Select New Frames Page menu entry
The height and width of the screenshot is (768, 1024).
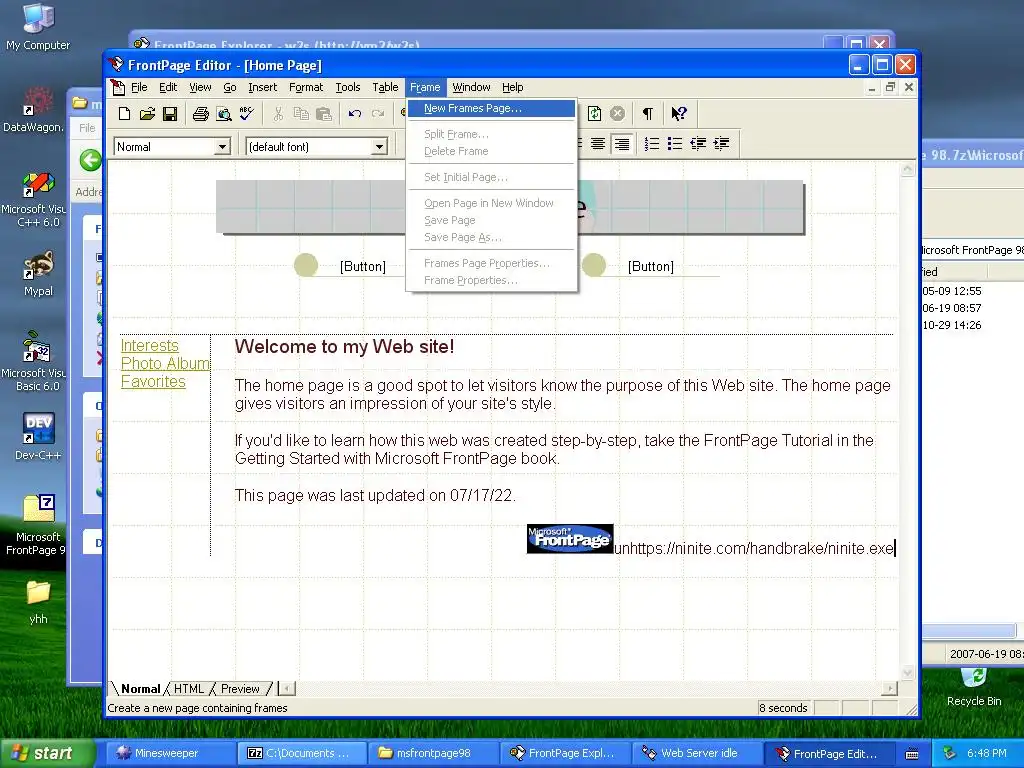pyautogui.click(x=490, y=108)
